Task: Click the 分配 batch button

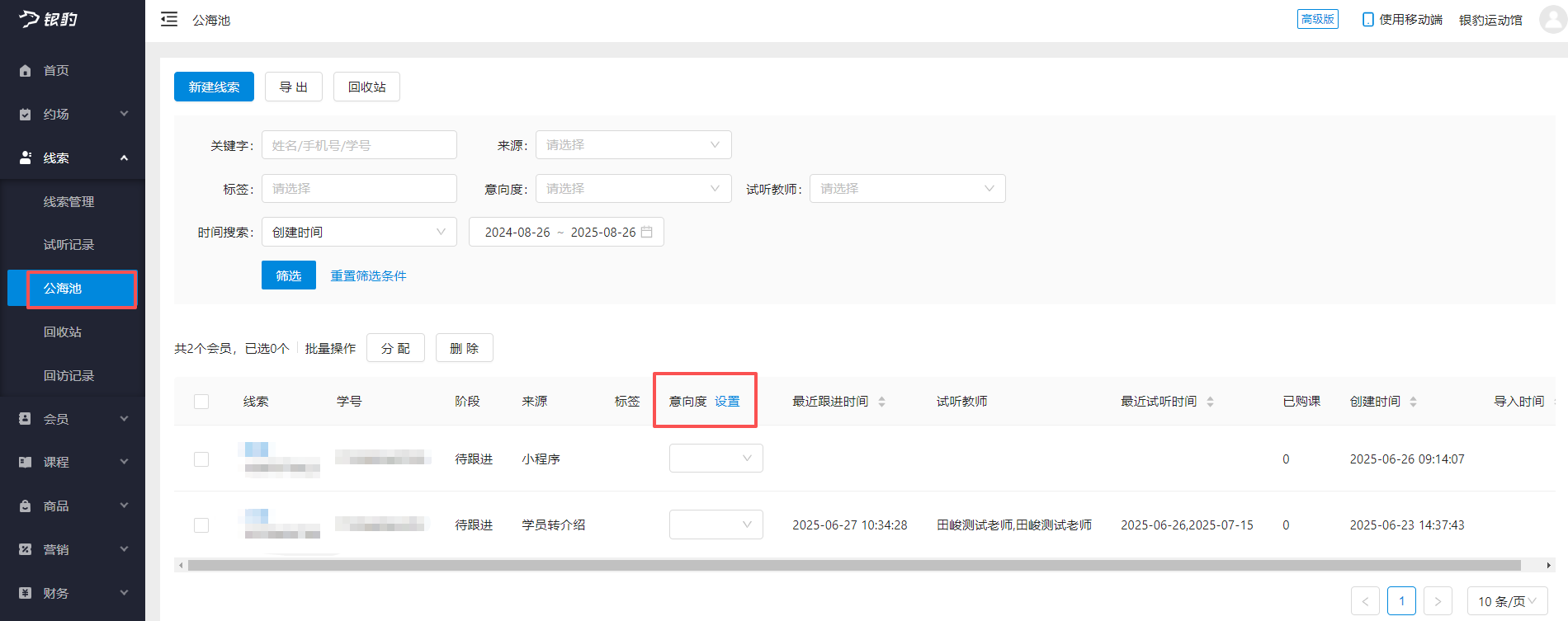Action: click(395, 348)
